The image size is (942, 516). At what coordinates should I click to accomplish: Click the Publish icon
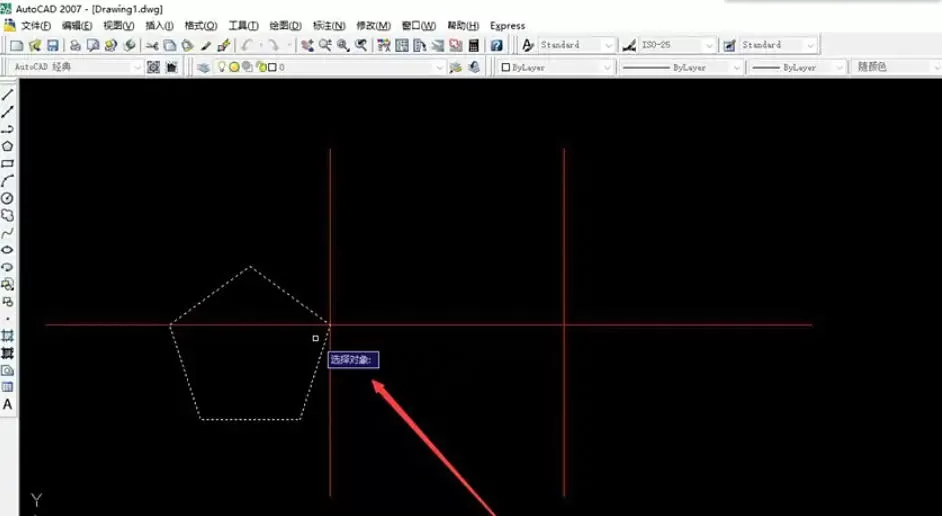(x=111, y=45)
